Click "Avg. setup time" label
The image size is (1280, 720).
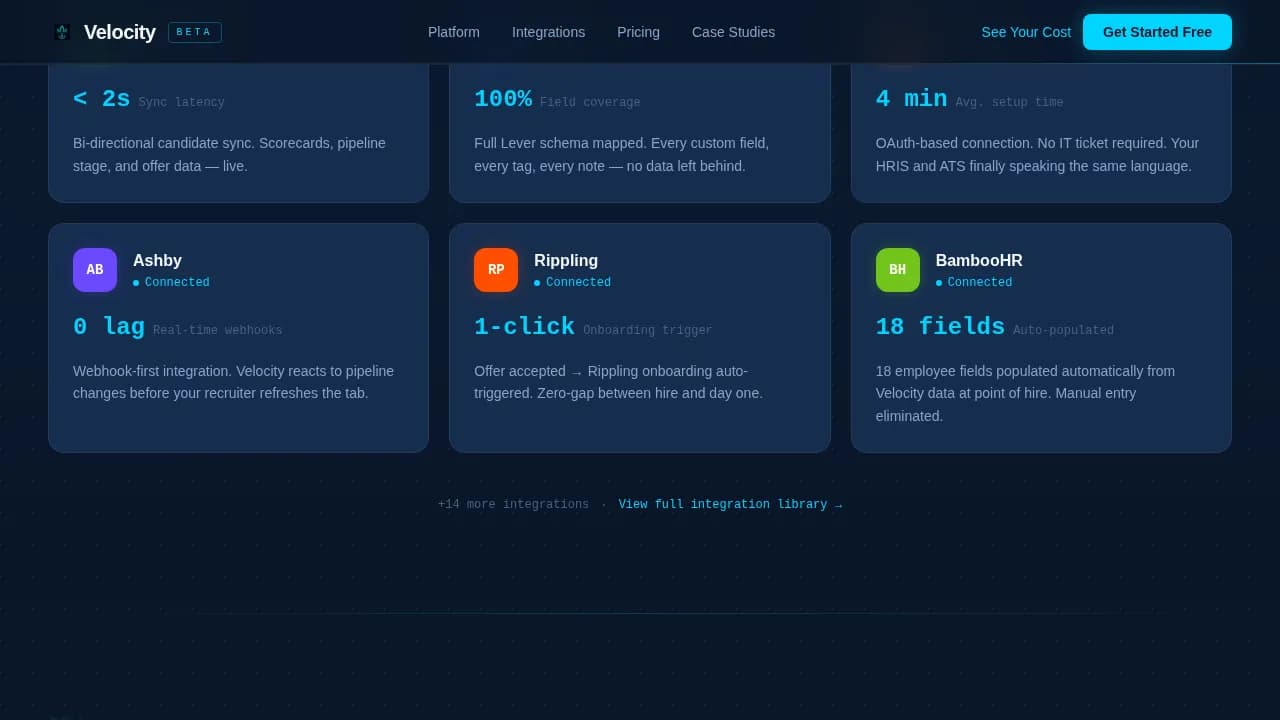pyautogui.click(x=1009, y=103)
